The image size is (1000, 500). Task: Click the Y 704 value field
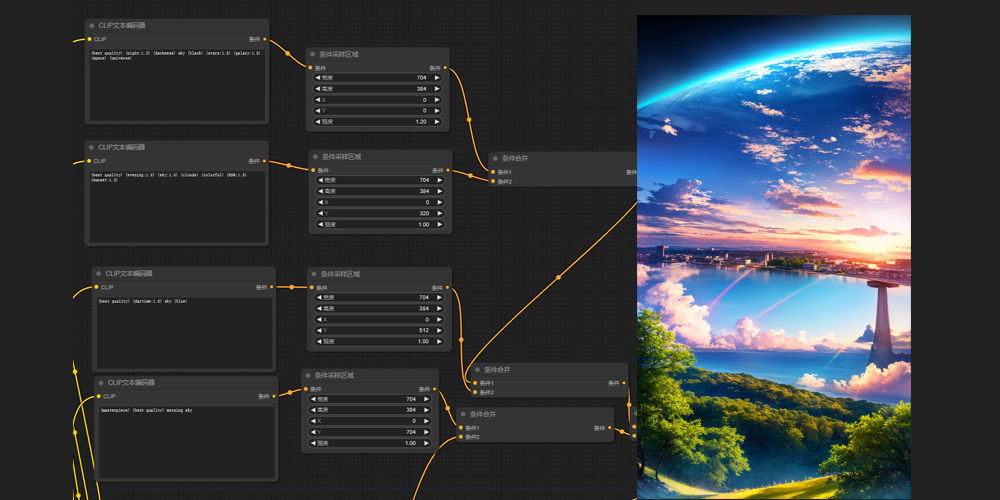point(369,432)
